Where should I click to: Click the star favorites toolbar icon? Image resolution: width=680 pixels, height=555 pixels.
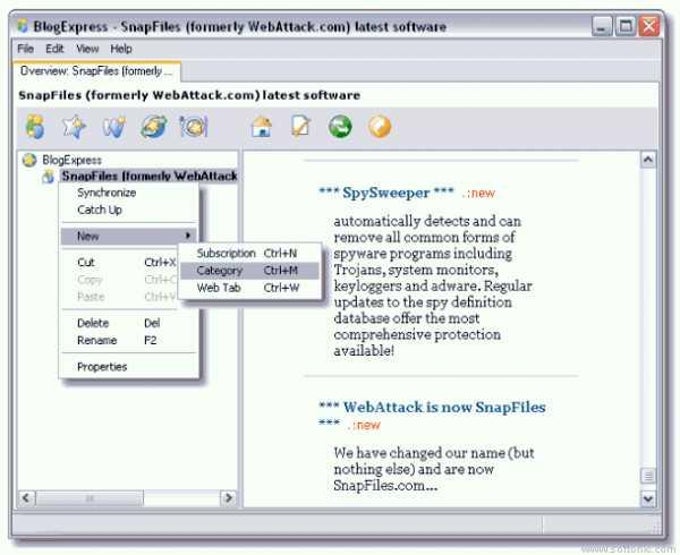click(74, 127)
